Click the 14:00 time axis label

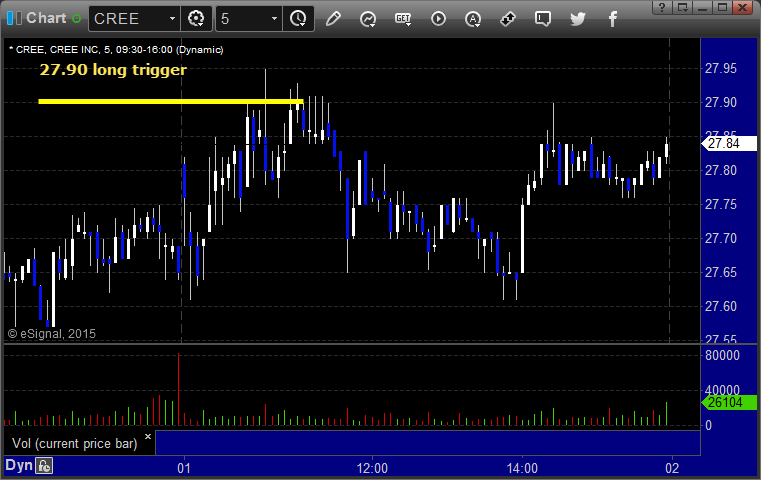tap(522, 468)
